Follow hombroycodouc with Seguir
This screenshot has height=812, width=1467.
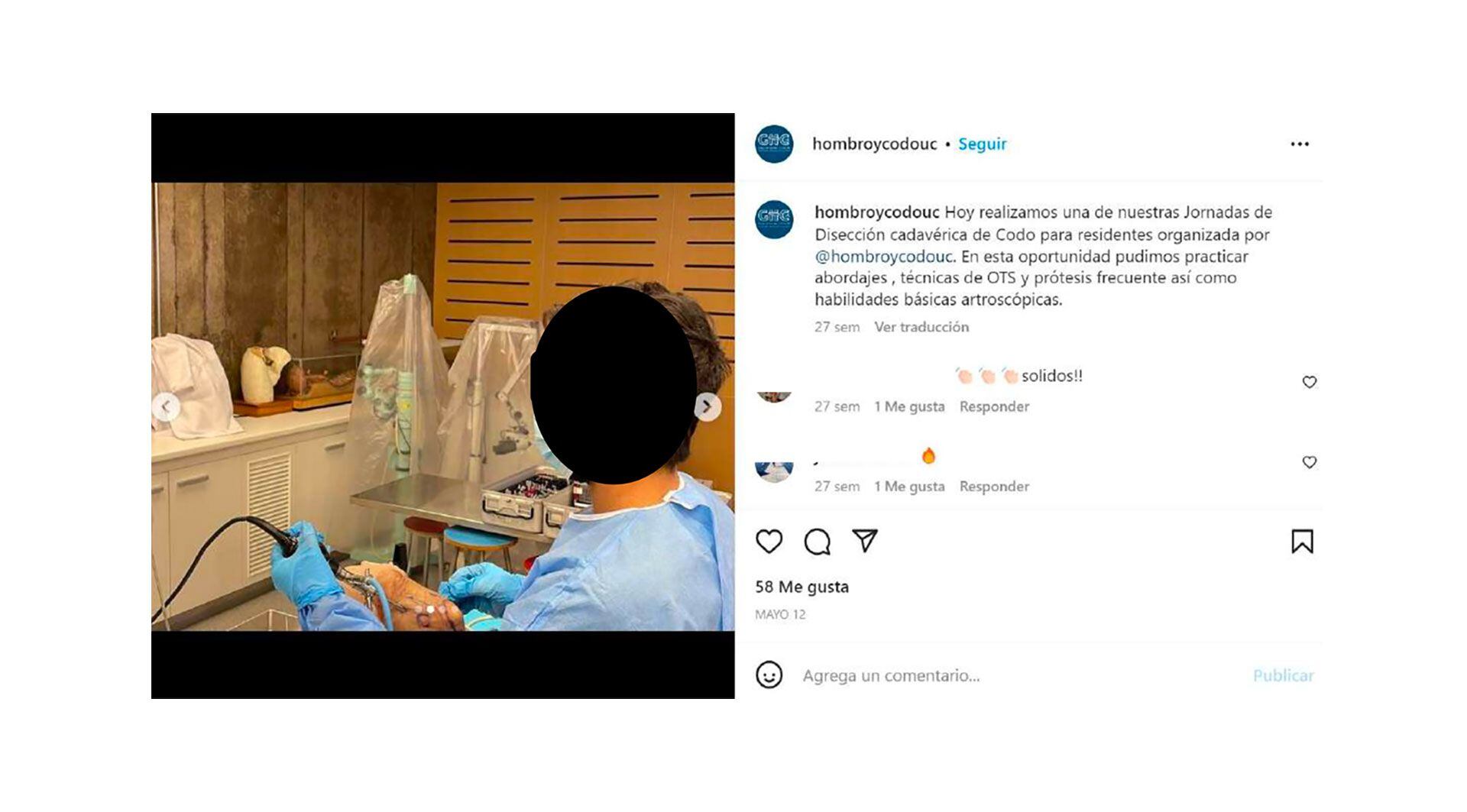coord(983,144)
